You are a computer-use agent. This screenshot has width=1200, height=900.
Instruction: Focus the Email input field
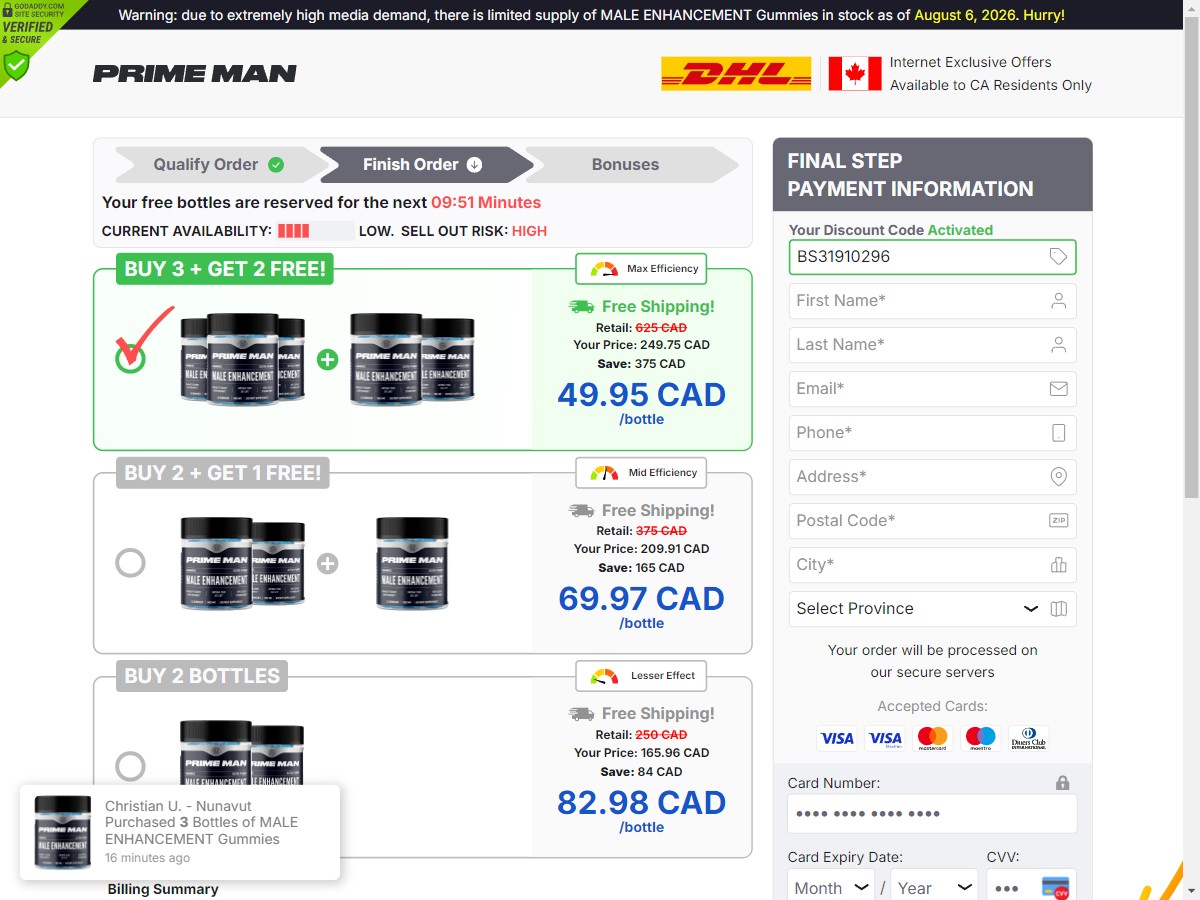[x=932, y=389]
